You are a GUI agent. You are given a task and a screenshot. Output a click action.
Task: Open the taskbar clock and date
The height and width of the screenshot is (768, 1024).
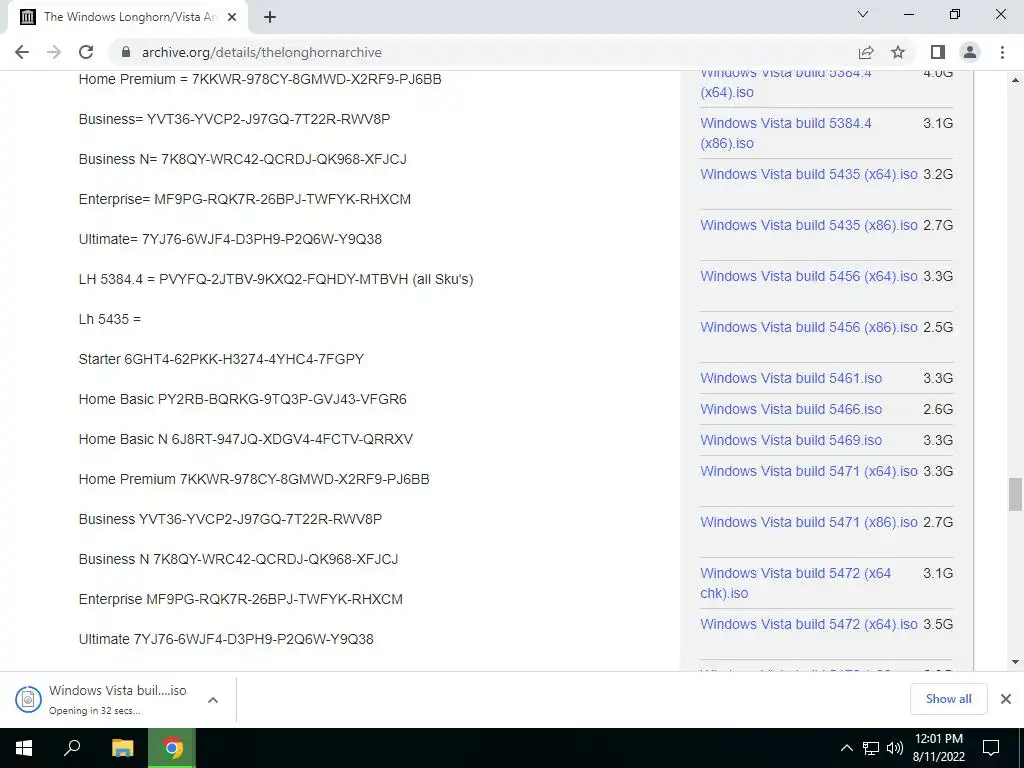coord(938,748)
